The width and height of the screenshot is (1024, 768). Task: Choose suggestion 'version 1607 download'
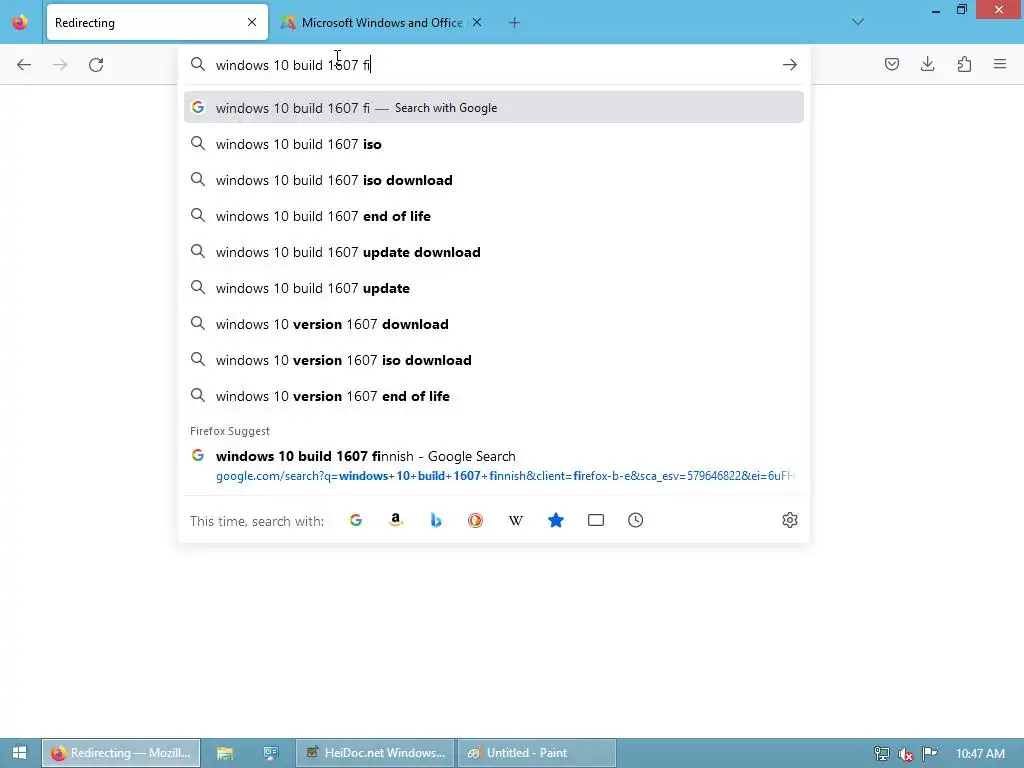click(494, 324)
